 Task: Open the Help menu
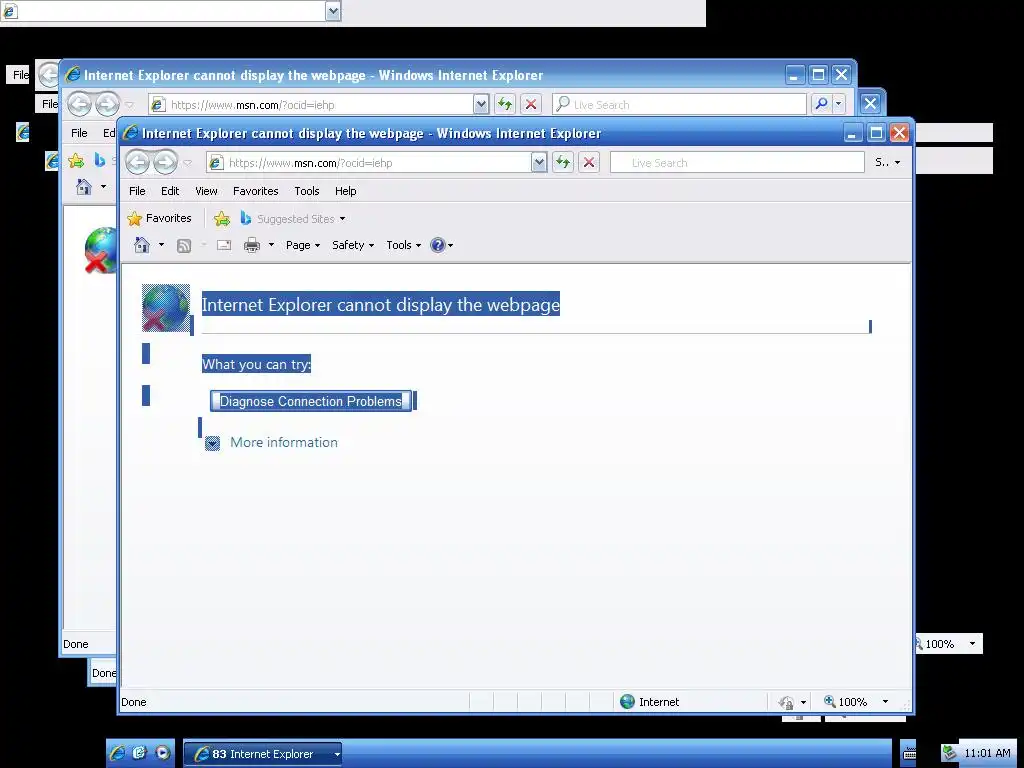tap(345, 191)
